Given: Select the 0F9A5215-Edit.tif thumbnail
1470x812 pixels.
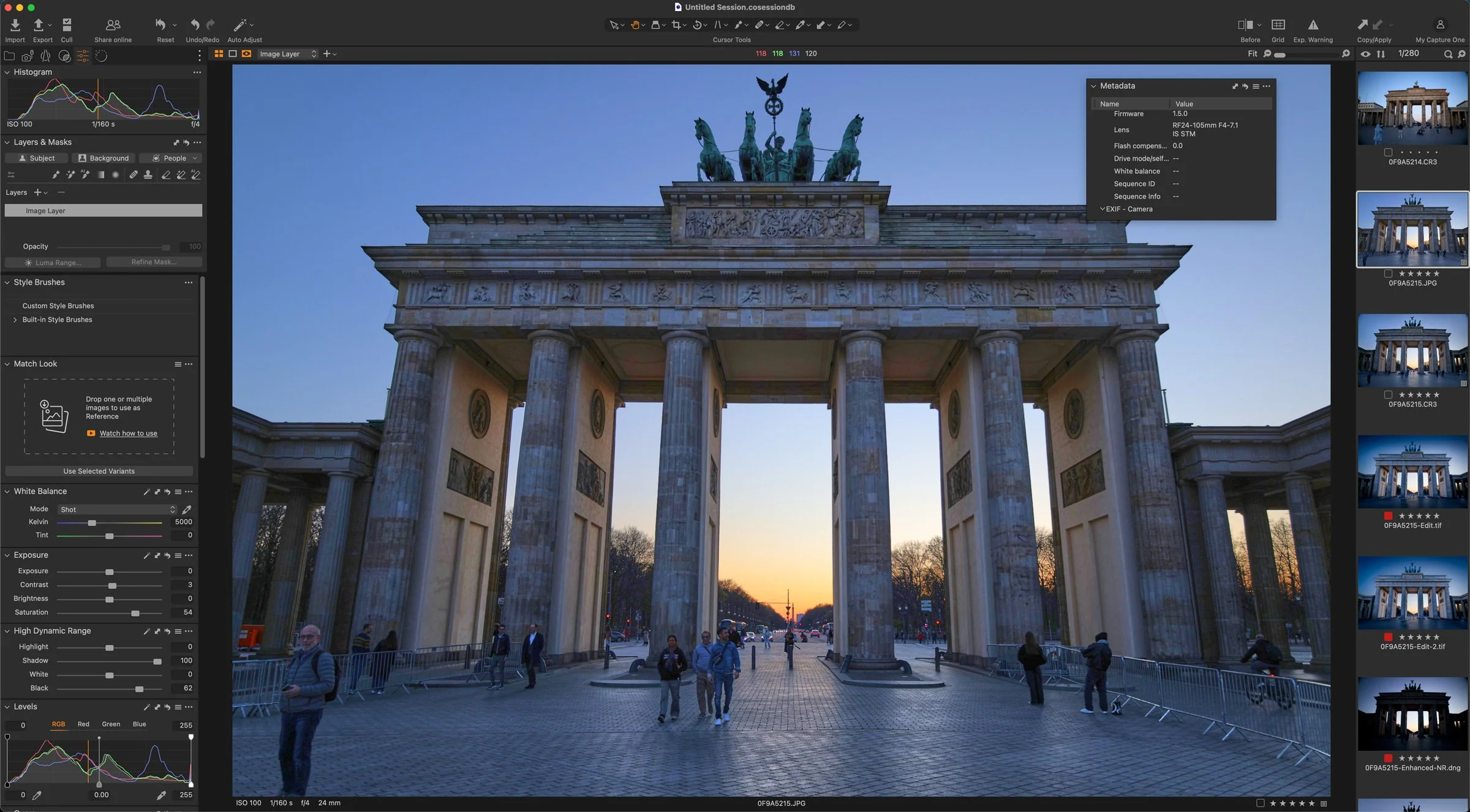Looking at the screenshot, I should click(1412, 472).
